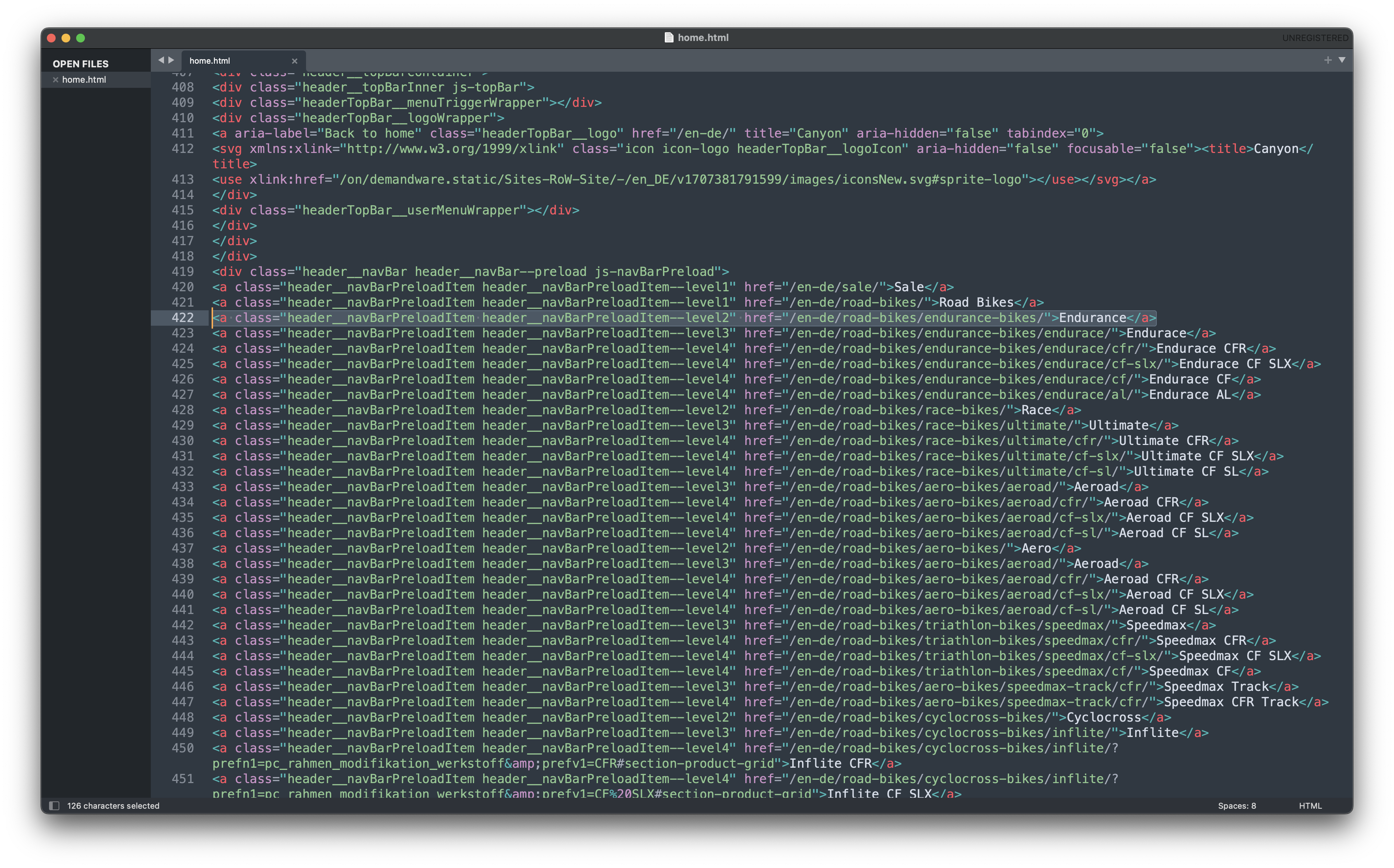Open the HTML syntax selector
Image resolution: width=1394 pixels, height=868 pixels.
click(1310, 805)
